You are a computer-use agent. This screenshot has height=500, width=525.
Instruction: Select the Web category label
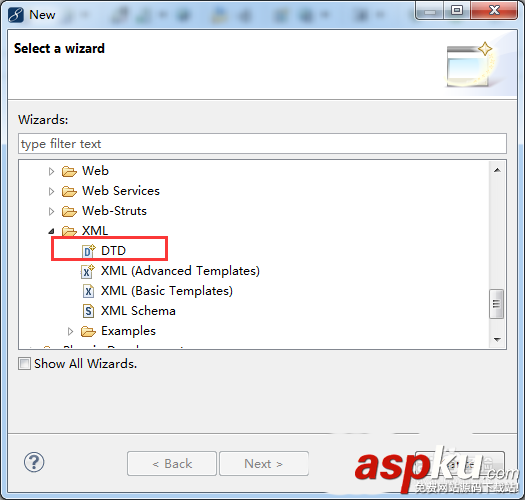coord(95,171)
